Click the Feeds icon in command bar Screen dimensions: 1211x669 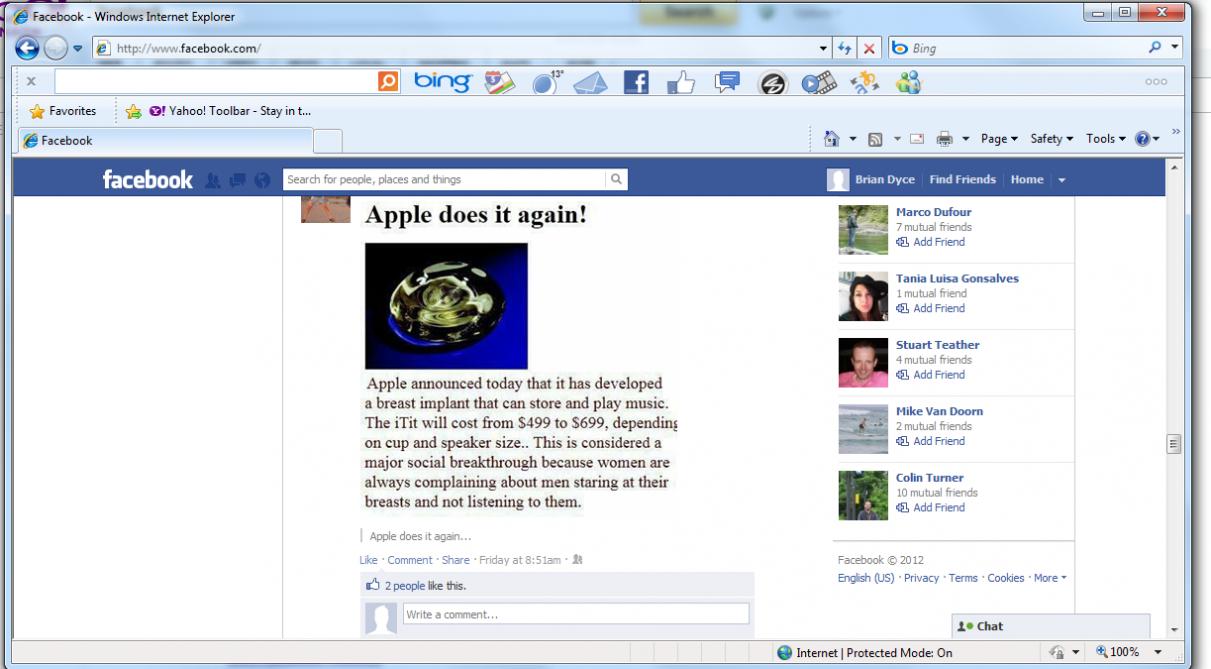[x=873, y=140]
